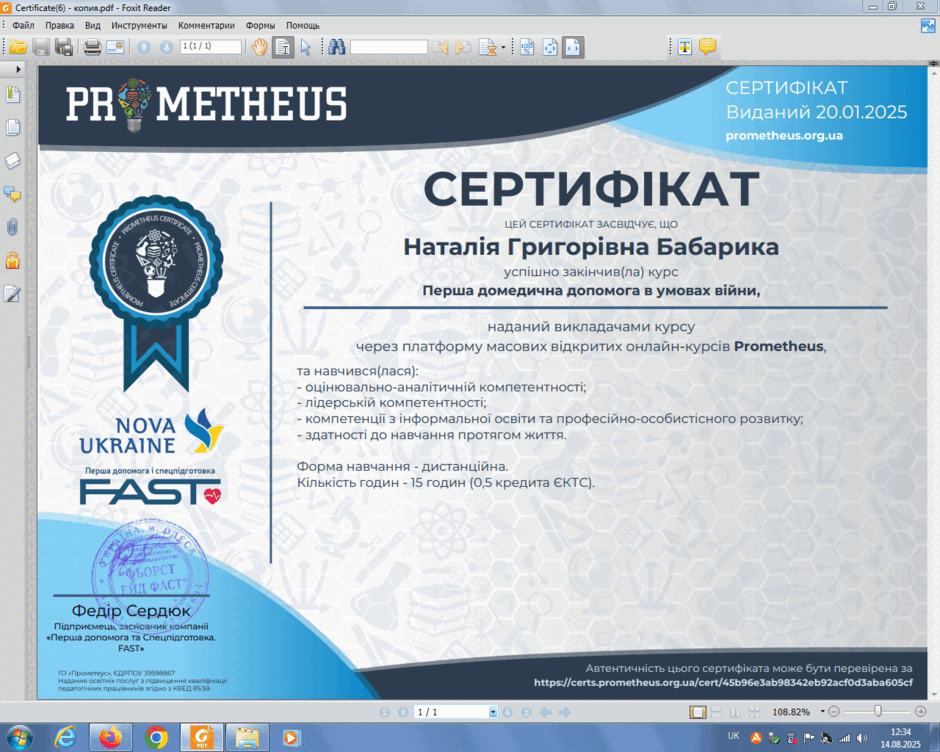This screenshot has width=940, height=752.
Task: Open the Comments side panel
Action: [x=13, y=194]
